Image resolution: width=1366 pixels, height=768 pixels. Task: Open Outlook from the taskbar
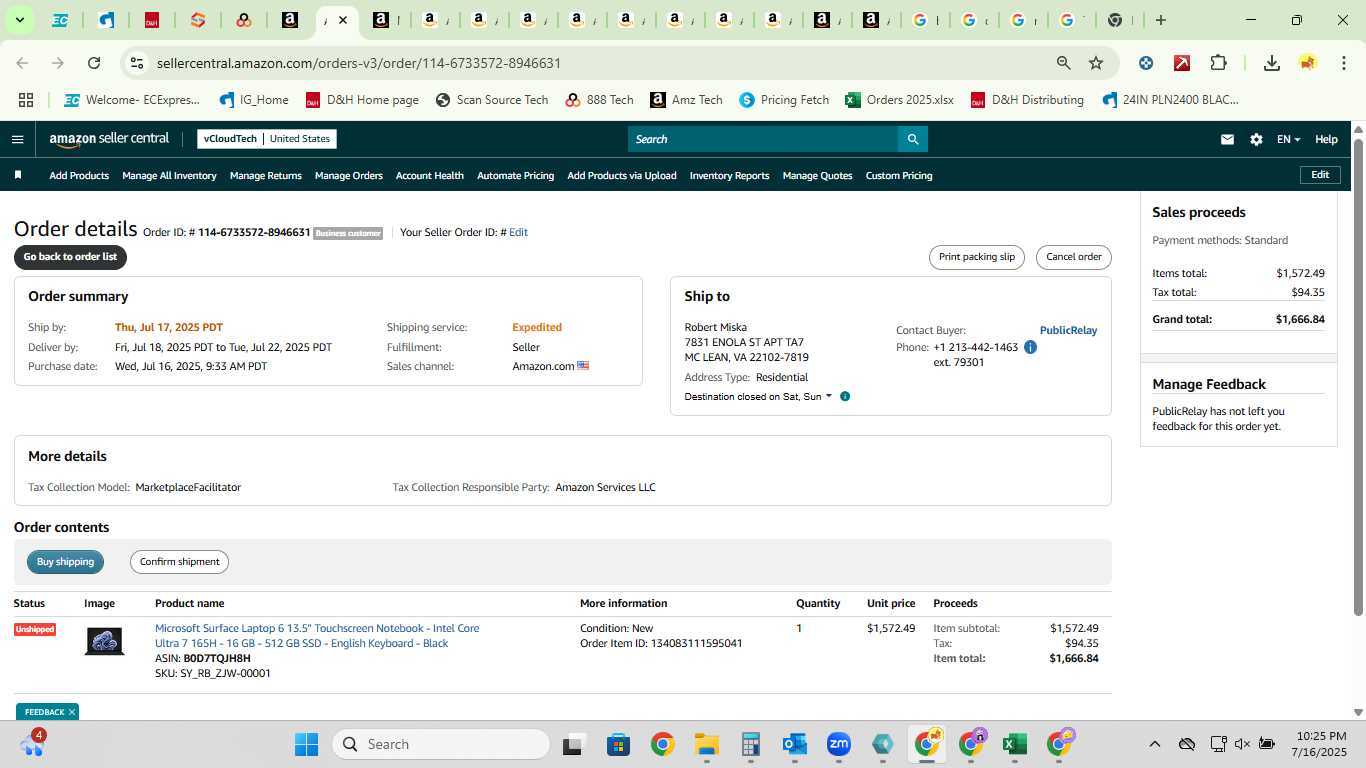coord(794,744)
